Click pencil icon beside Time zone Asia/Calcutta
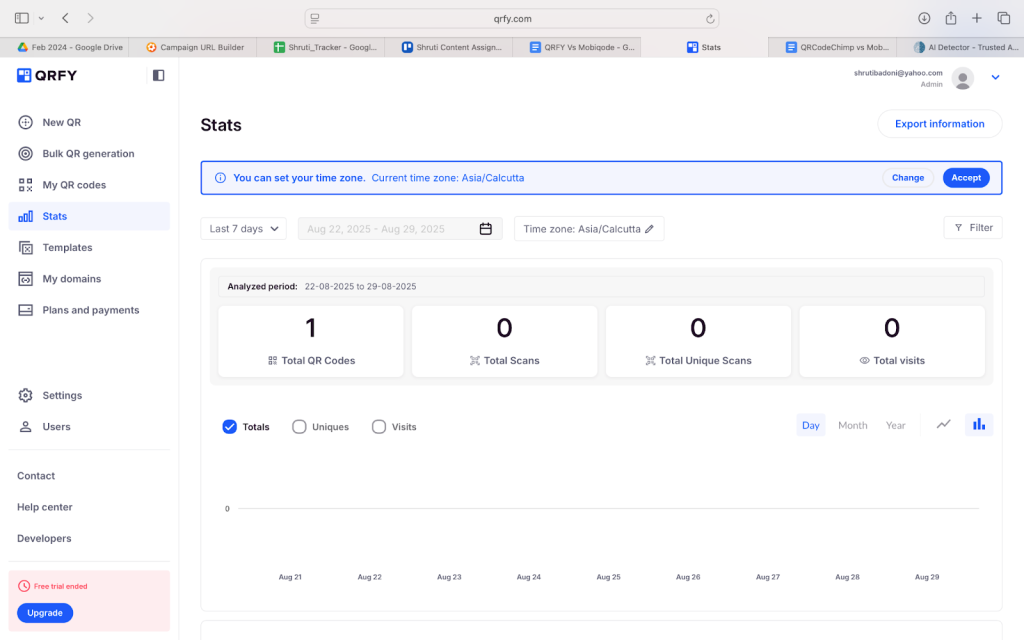Screen dimensions: 1024x640 click(649, 229)
